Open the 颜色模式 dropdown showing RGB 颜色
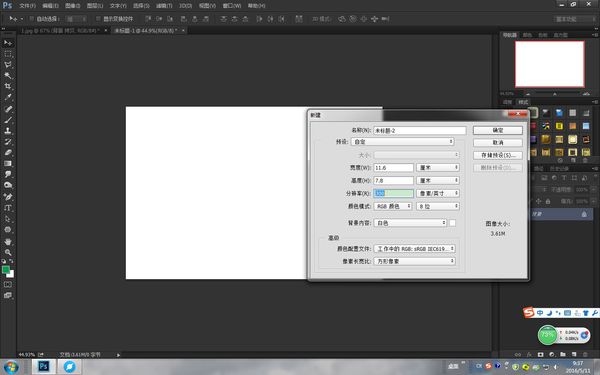Image resolution: width=600 pixels, height=375 pixels. [x=393, y=206]
